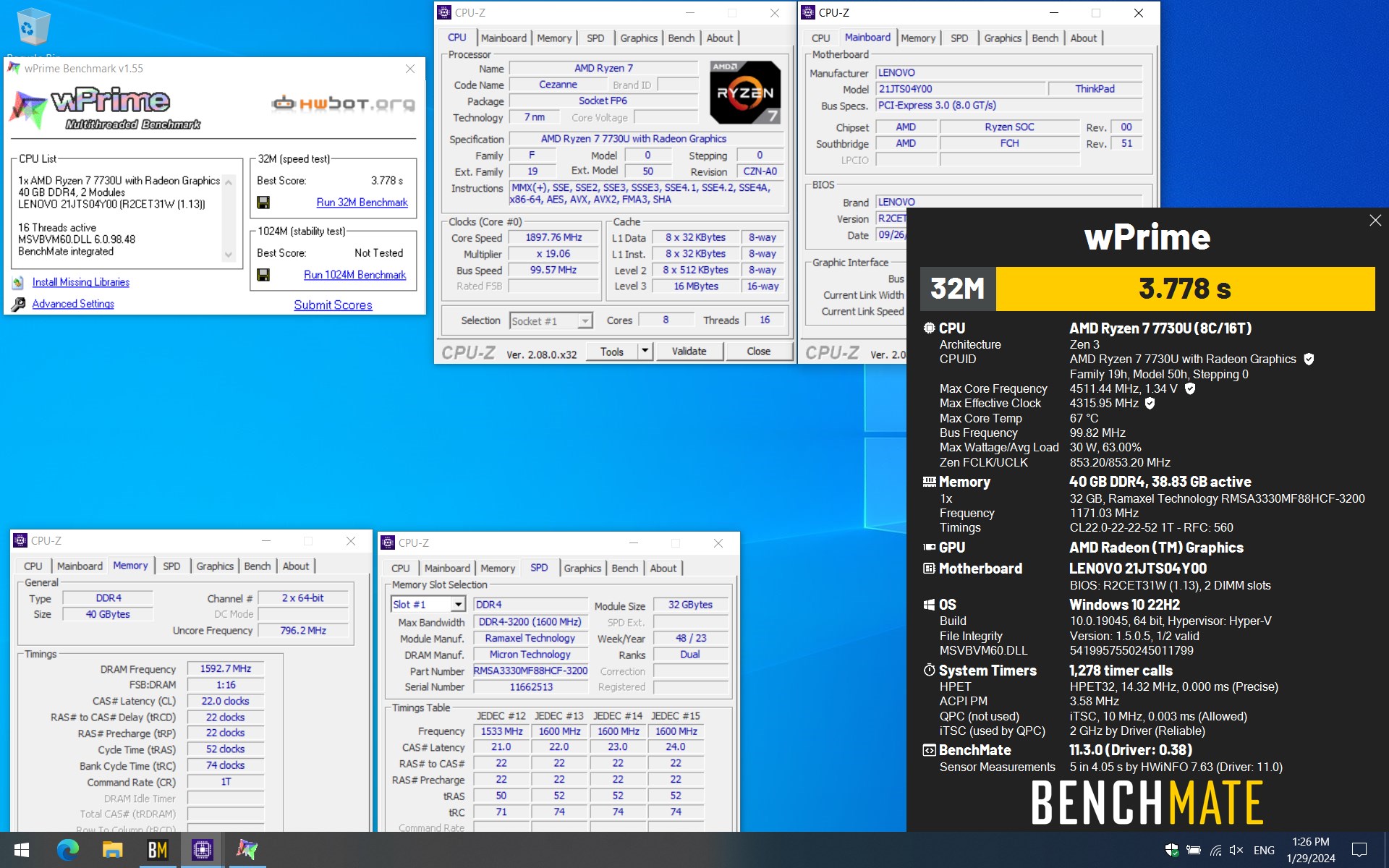
Task: Open the notification center icon
Action: 1359,850
